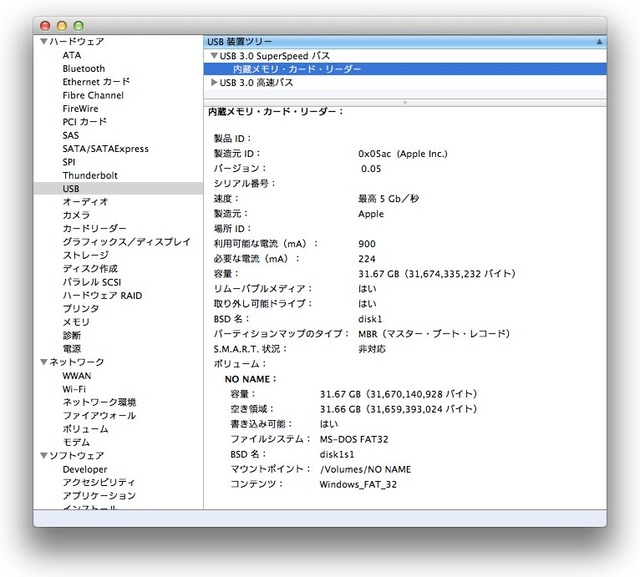Select Developer under ソフトウェア
Image resolution: width=640 pixels, height=577 pixels.
(x=85, y=469)
